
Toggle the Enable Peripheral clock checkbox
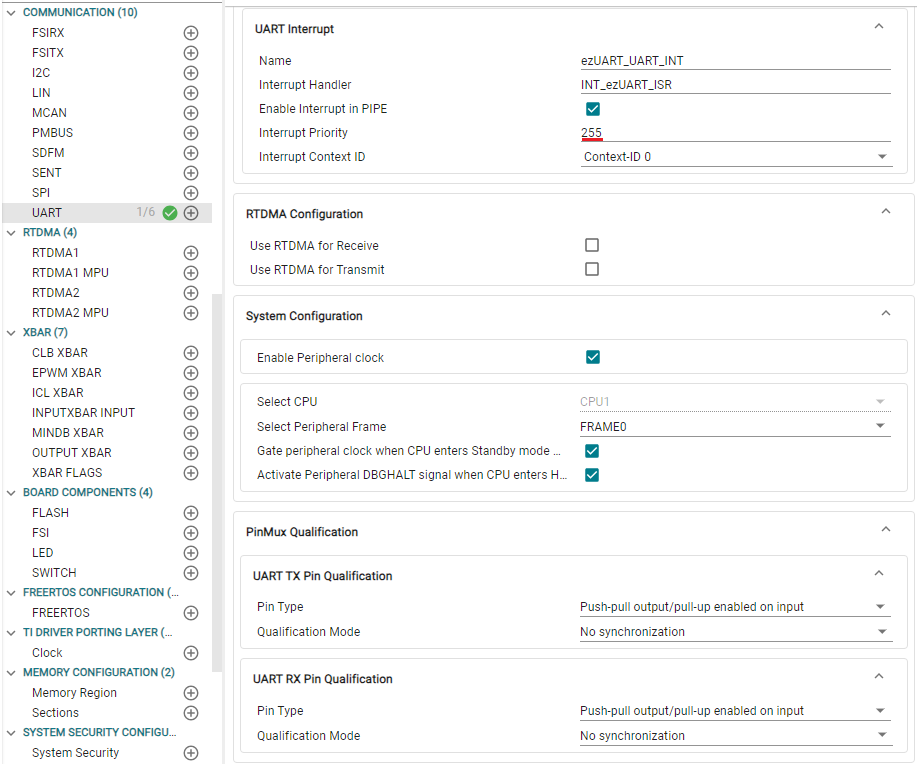(592, 357)
